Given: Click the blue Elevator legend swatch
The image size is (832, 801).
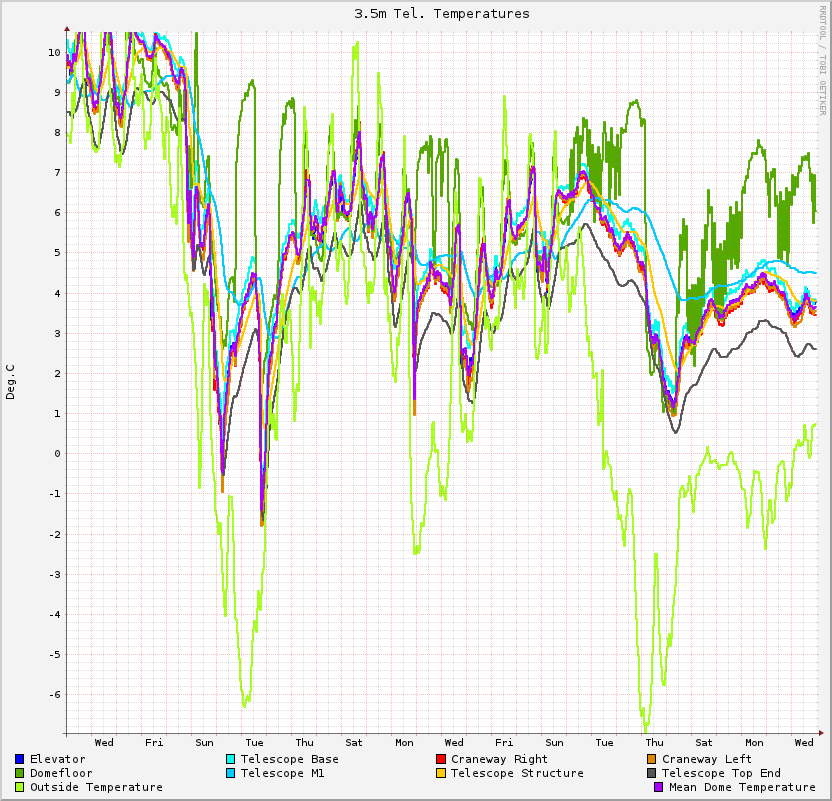Looking at the screenshot, I should (20, 759).
